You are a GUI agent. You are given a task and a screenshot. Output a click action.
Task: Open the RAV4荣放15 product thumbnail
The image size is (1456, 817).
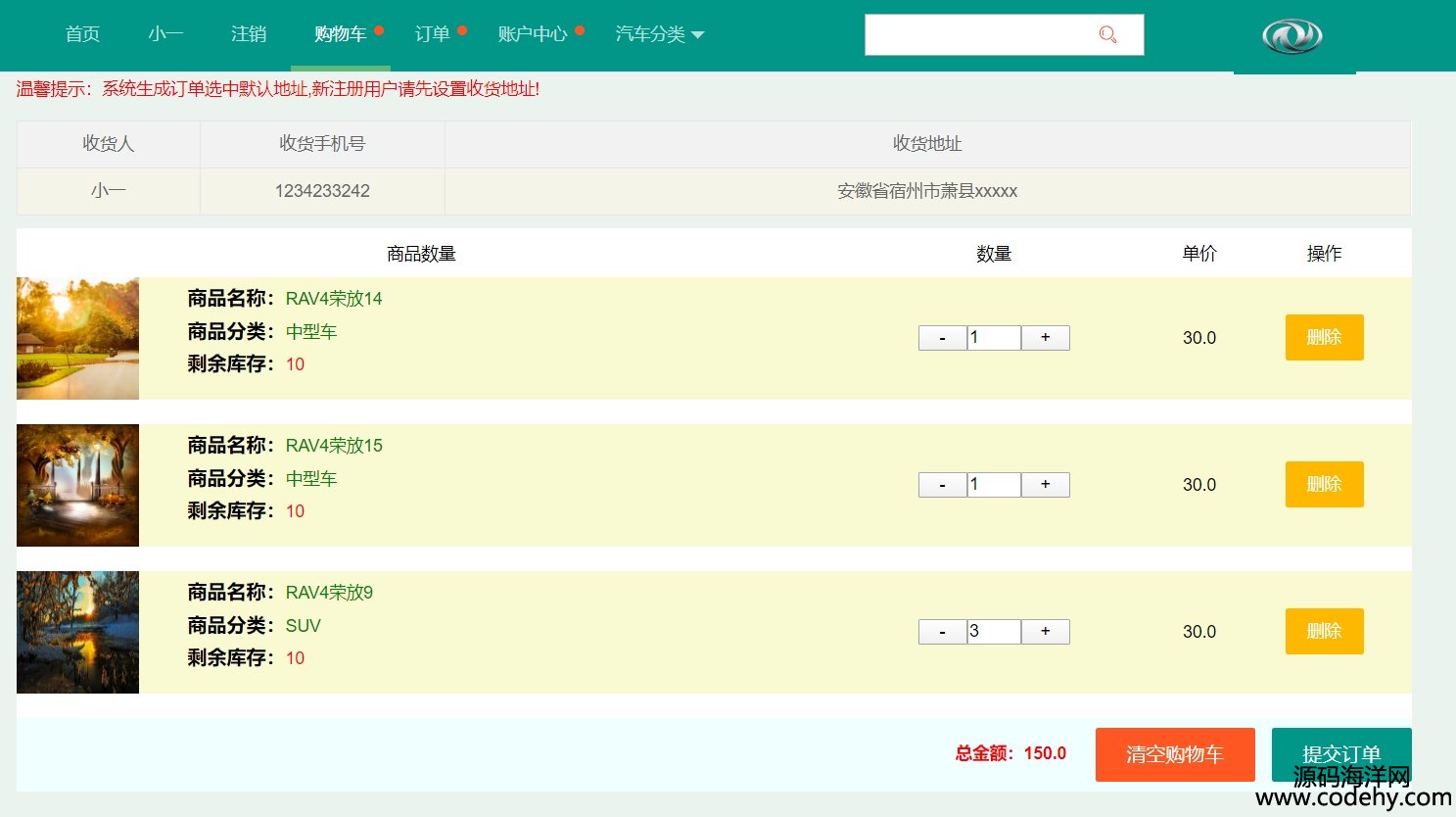(77, 485)
